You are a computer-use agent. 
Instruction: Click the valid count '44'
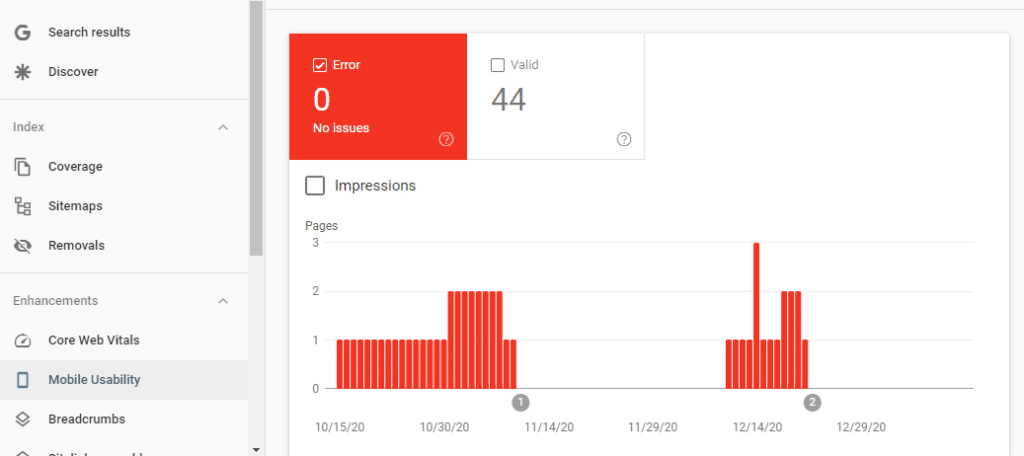tap(509, 100)
